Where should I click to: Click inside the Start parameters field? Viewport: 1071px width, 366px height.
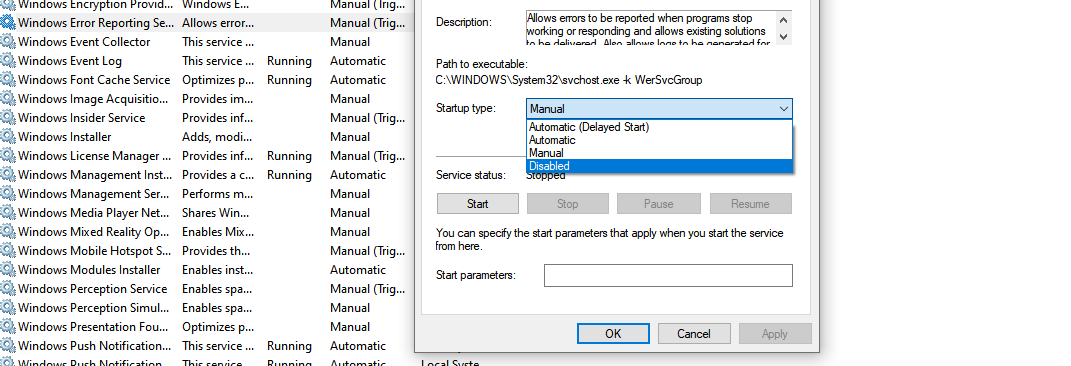click(x=668, y=275)
